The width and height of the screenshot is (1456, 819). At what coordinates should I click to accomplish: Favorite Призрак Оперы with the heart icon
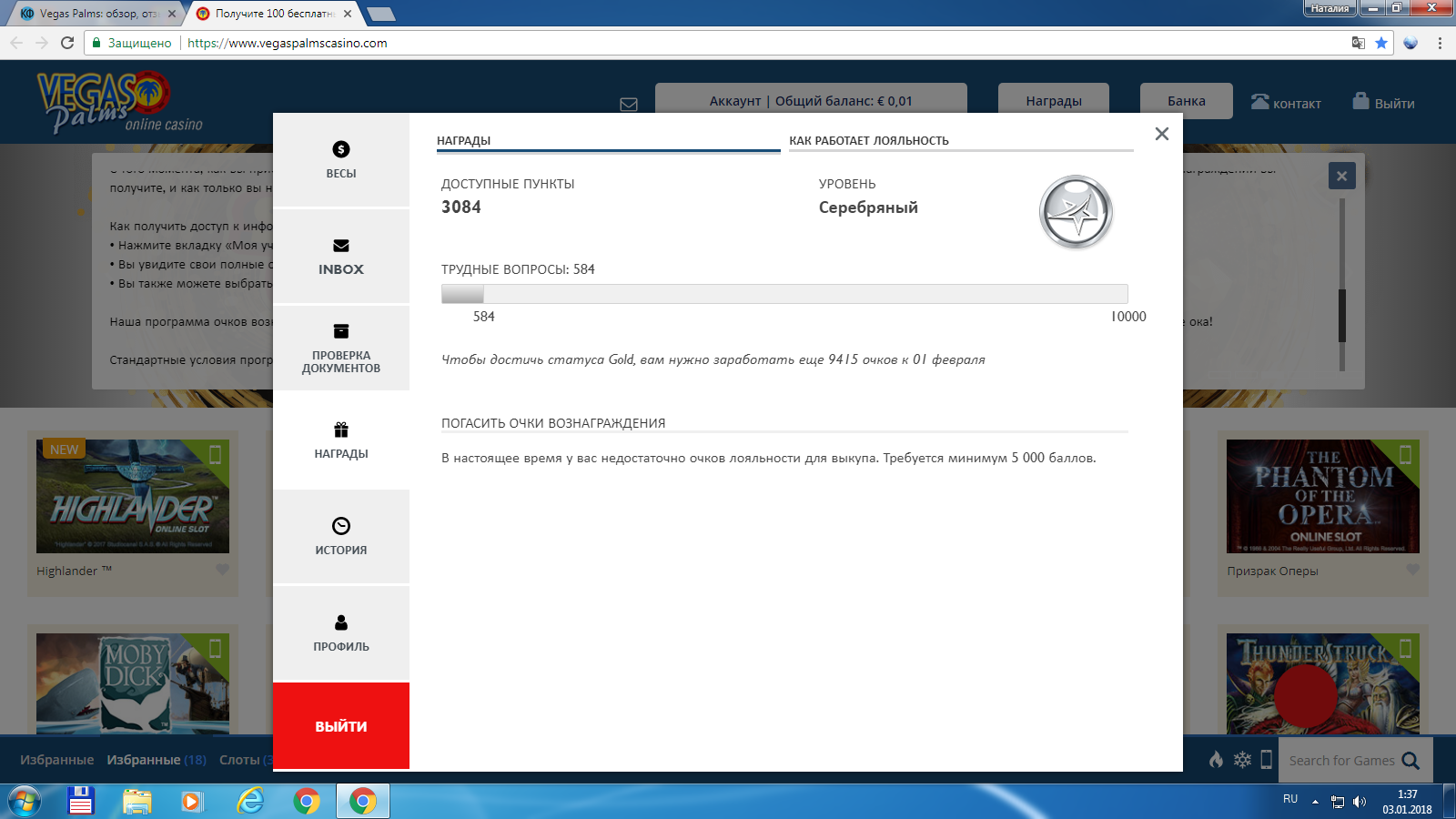point(1412,570)
